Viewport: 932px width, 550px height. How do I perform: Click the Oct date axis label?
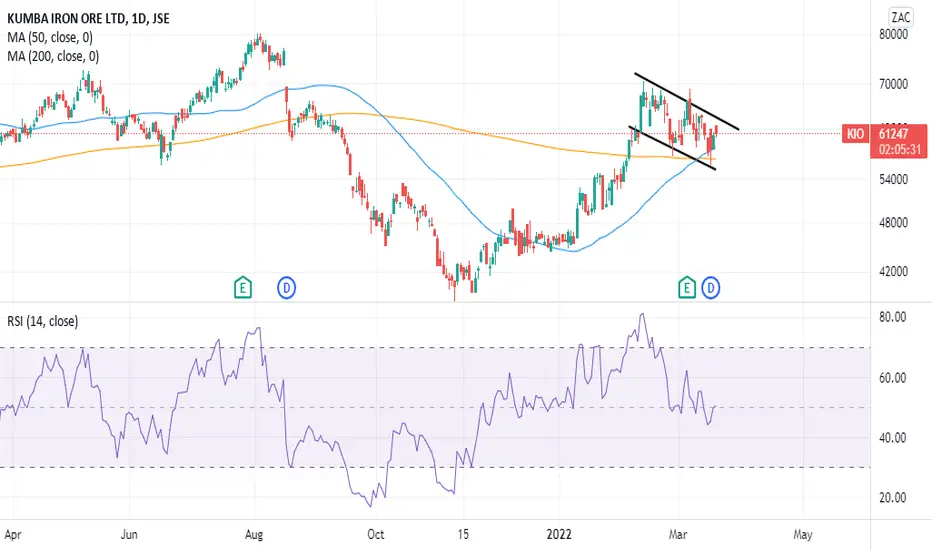pyautogui.click(x=376, y=535)
